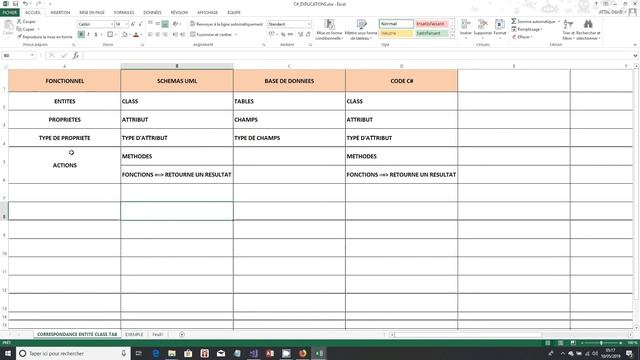The image size is (640, 360).
Task: Switch to FORMULES ribbon tab
Action: [124, 13]
